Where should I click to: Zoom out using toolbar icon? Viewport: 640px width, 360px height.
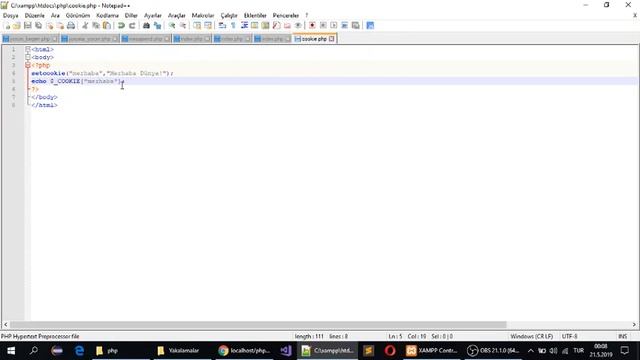(183, 26)
